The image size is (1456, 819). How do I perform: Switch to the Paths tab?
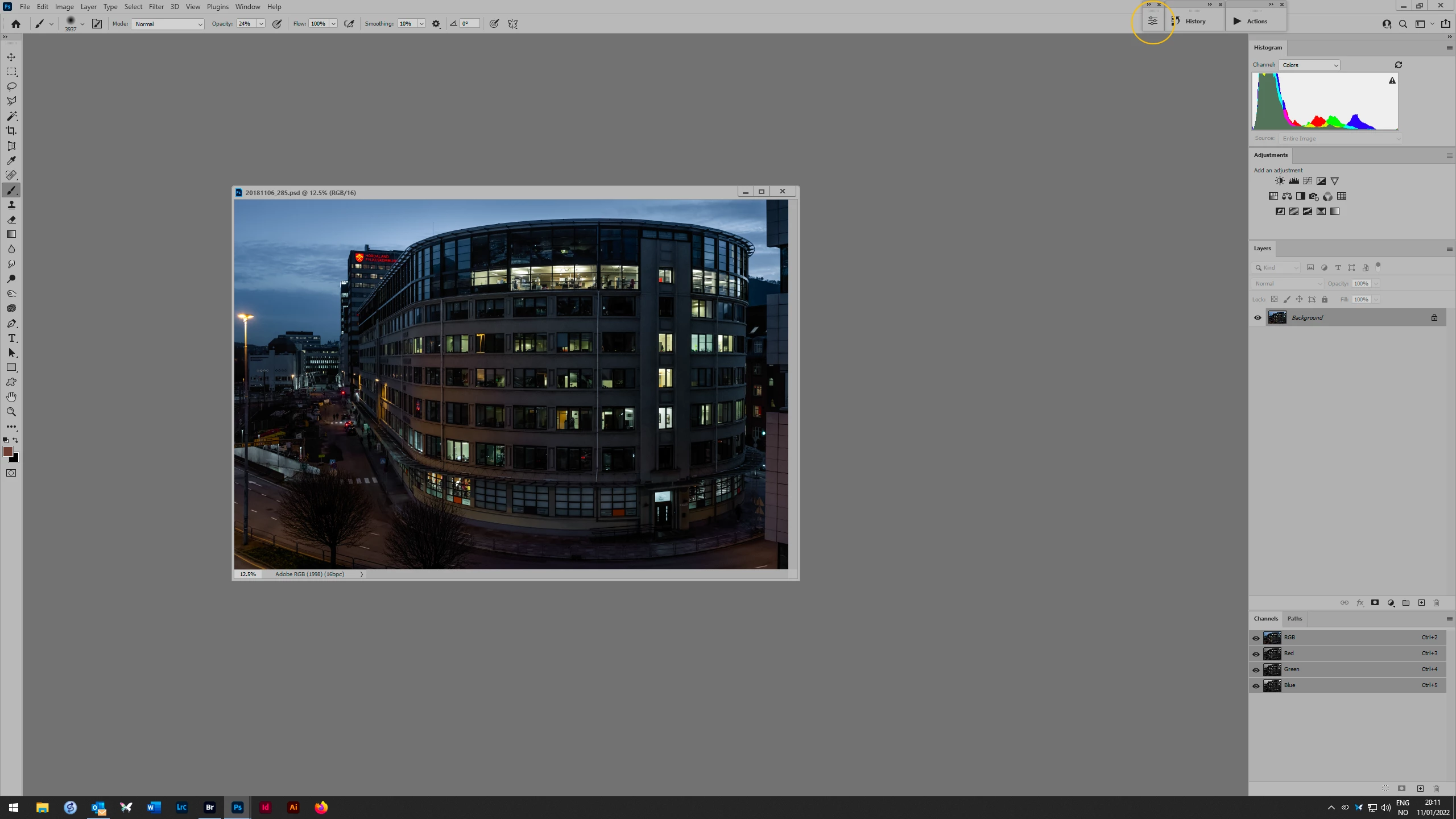click(x=1294, y=619)
